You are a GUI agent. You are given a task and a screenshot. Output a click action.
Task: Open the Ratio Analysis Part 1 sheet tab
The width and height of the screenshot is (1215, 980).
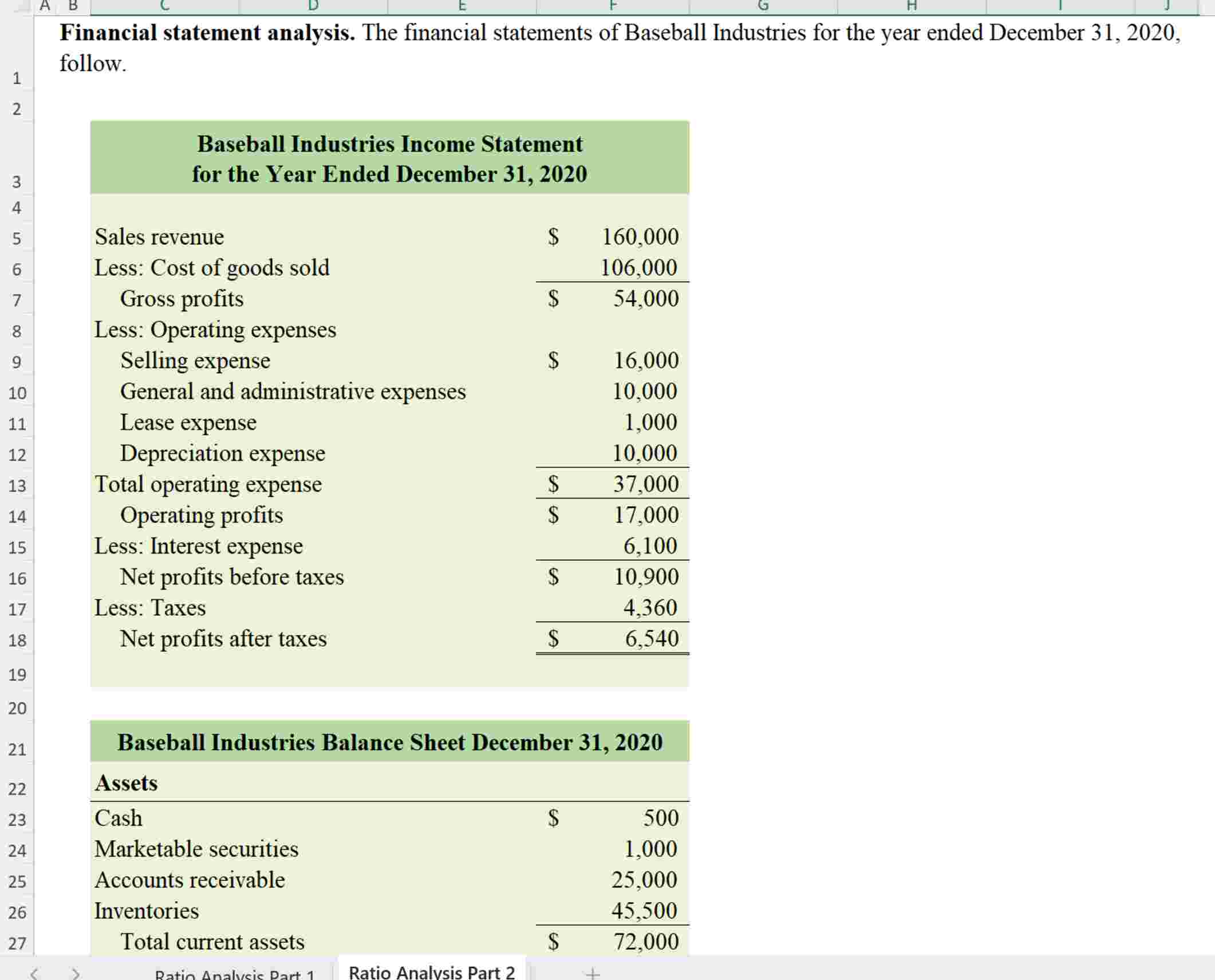point(235,974)
